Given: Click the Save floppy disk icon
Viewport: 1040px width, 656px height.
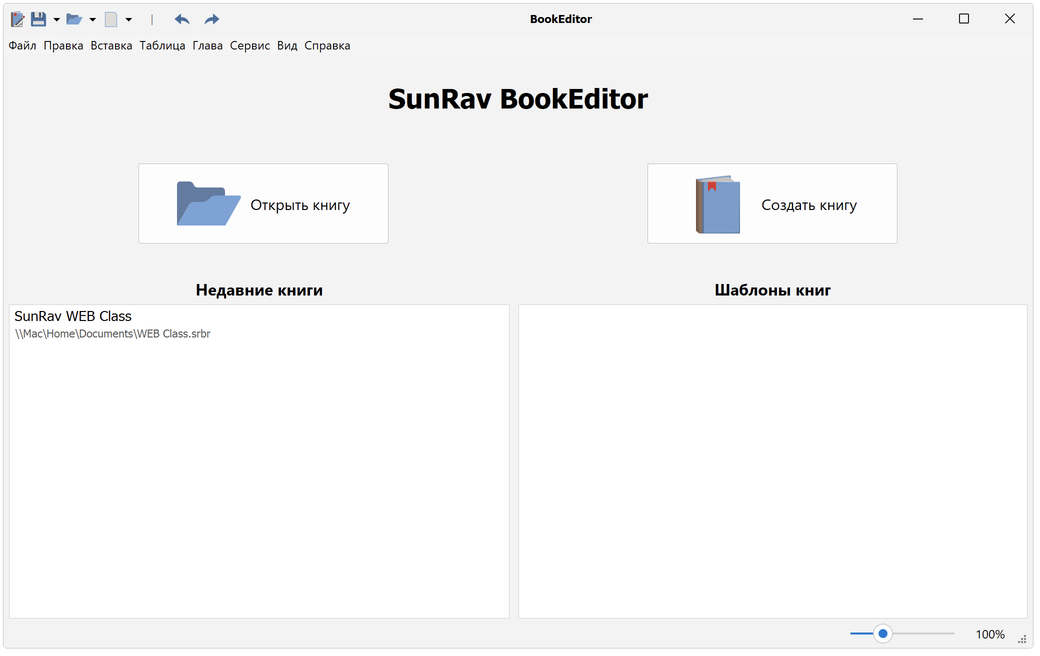Looking at the screenshot, I should pos(38,19).
